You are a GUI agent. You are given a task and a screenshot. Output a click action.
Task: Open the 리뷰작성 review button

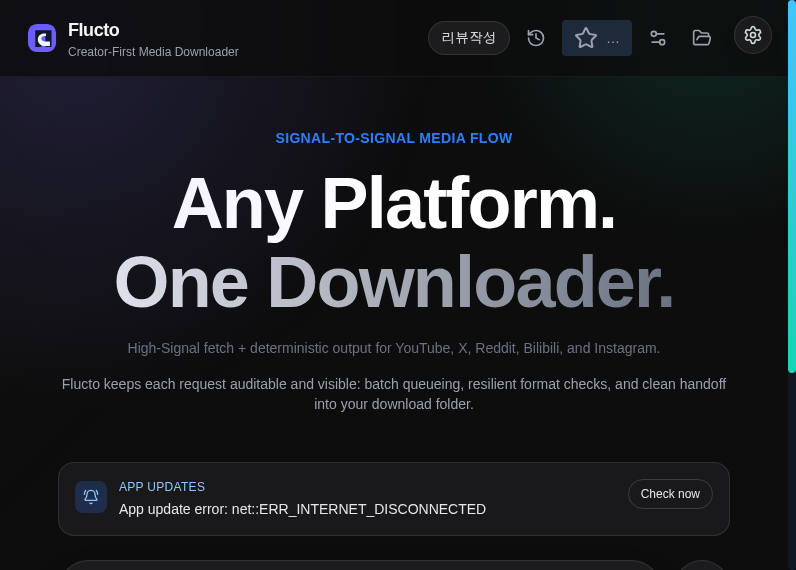pyautogui.click(x=469, y=38)
